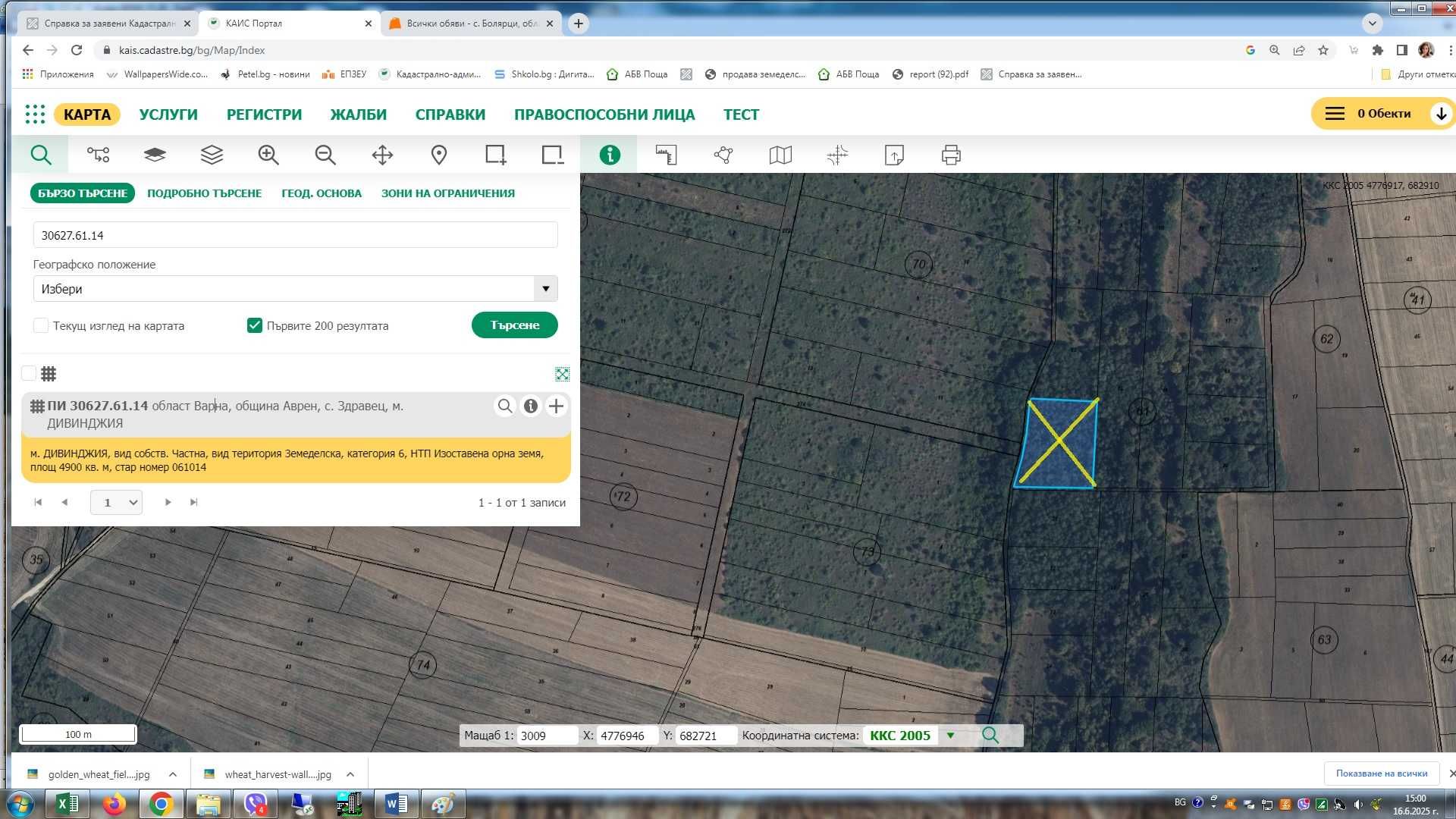Zoom to parcel 30627.61.14 result magnifier

(505, 406)
